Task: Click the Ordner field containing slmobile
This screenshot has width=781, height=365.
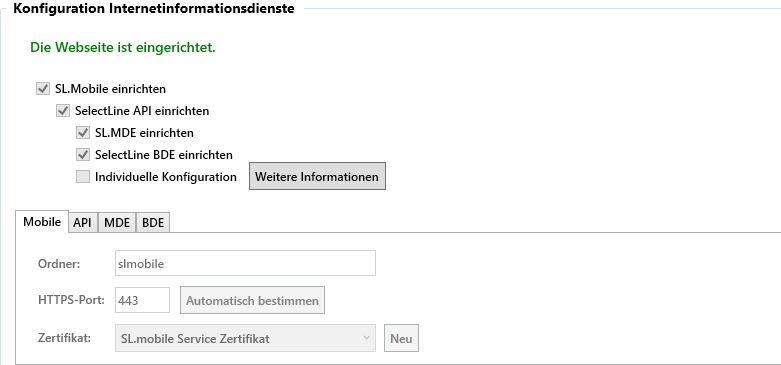Action: [245, 263]
